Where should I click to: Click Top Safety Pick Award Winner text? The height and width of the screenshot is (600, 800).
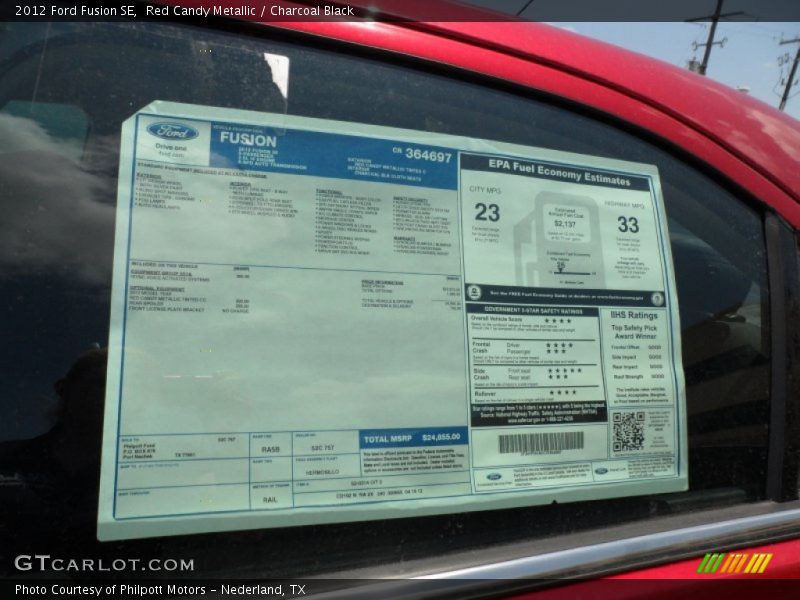[634, 332]
